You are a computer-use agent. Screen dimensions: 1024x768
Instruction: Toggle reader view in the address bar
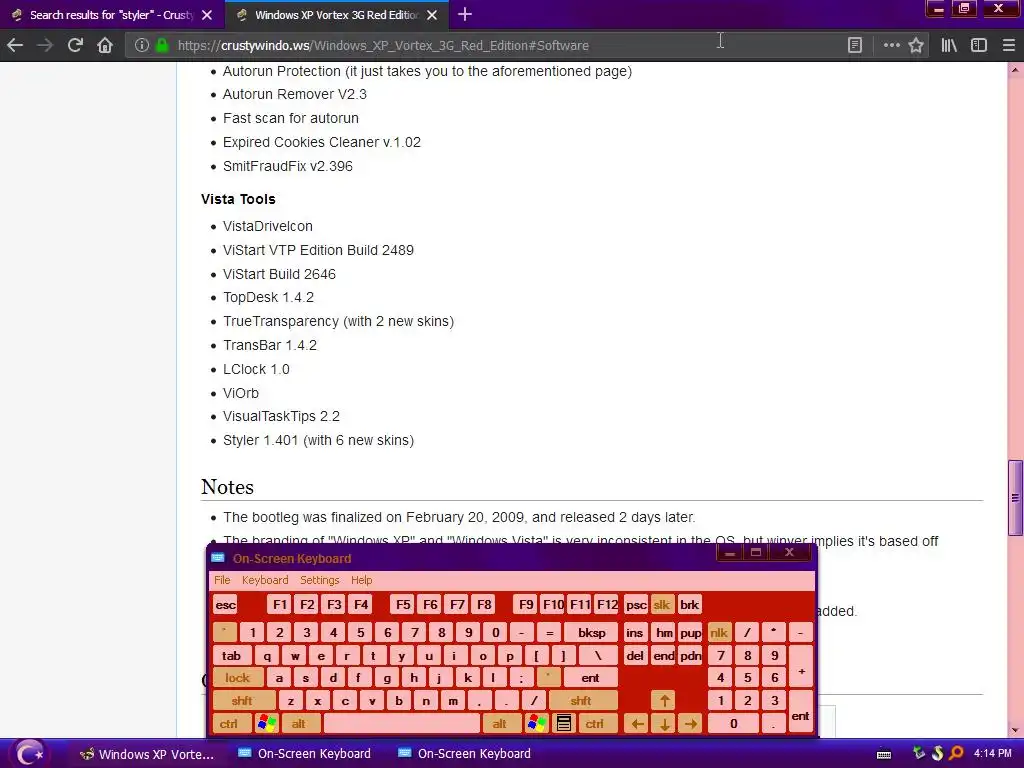tap(854, 45)
